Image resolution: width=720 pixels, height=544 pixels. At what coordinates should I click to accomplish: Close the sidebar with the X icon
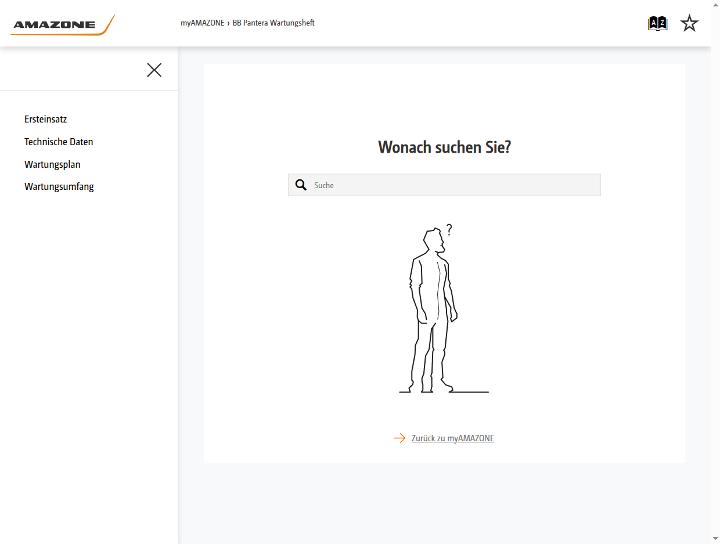pos(154,70)
